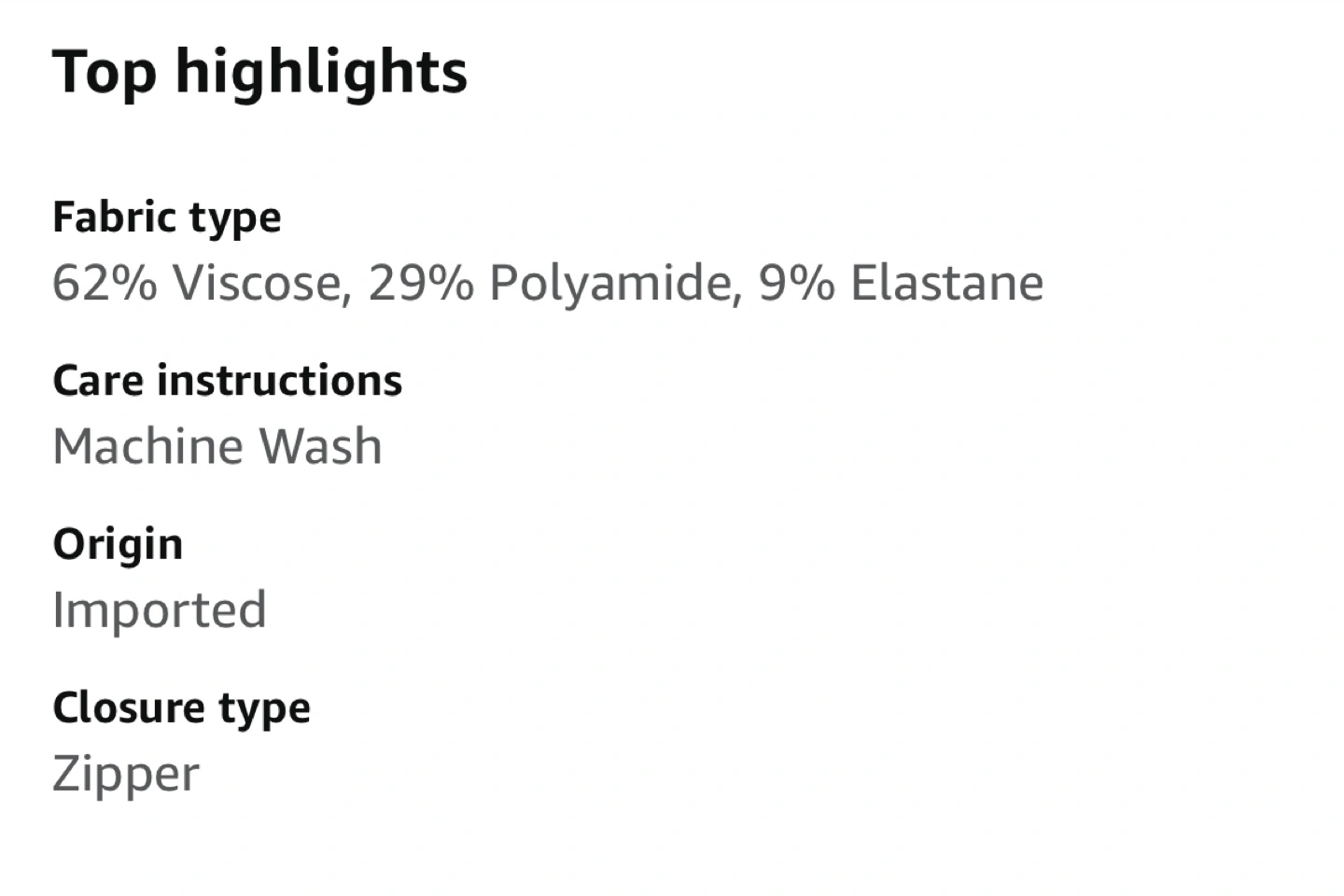
Task: Select the "Origin" label
Action: coord(118,544)
